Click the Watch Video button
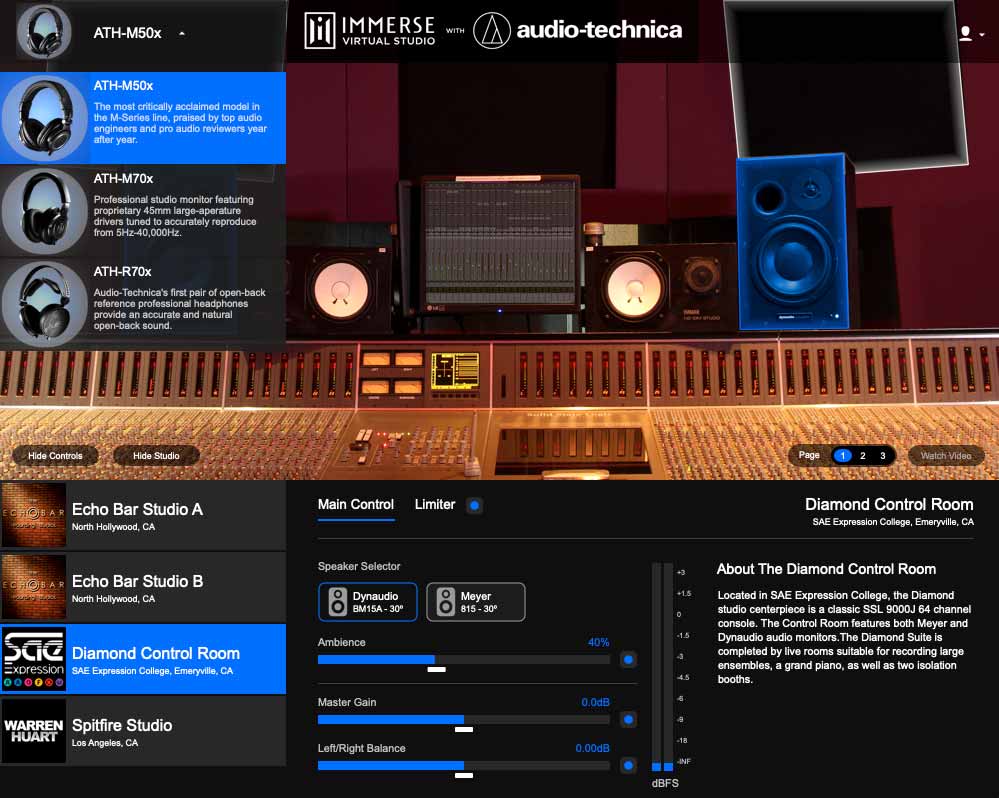Image resolution: width=999 pixels, height=798 pixels. (x=945, y=455)
